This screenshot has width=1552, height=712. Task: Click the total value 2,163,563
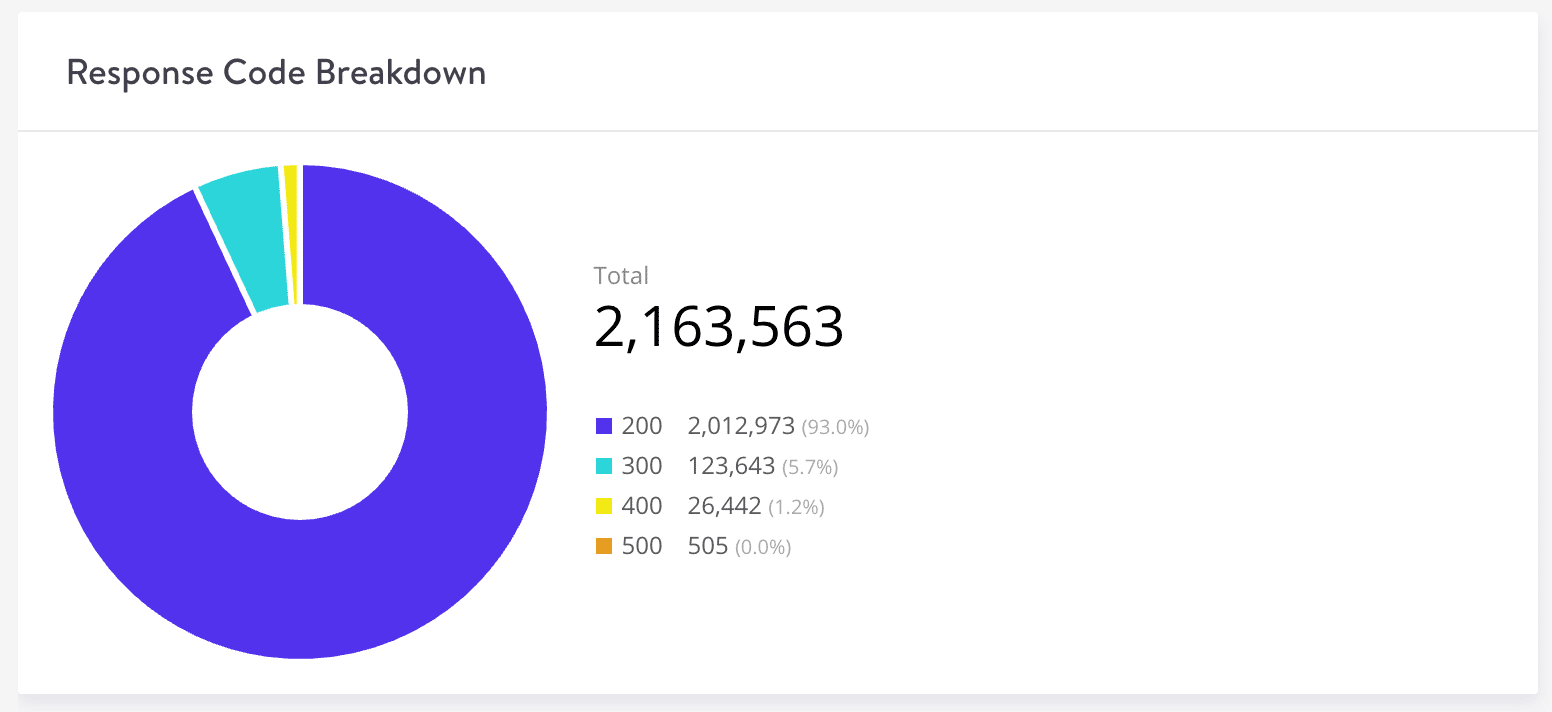[719, 326]
